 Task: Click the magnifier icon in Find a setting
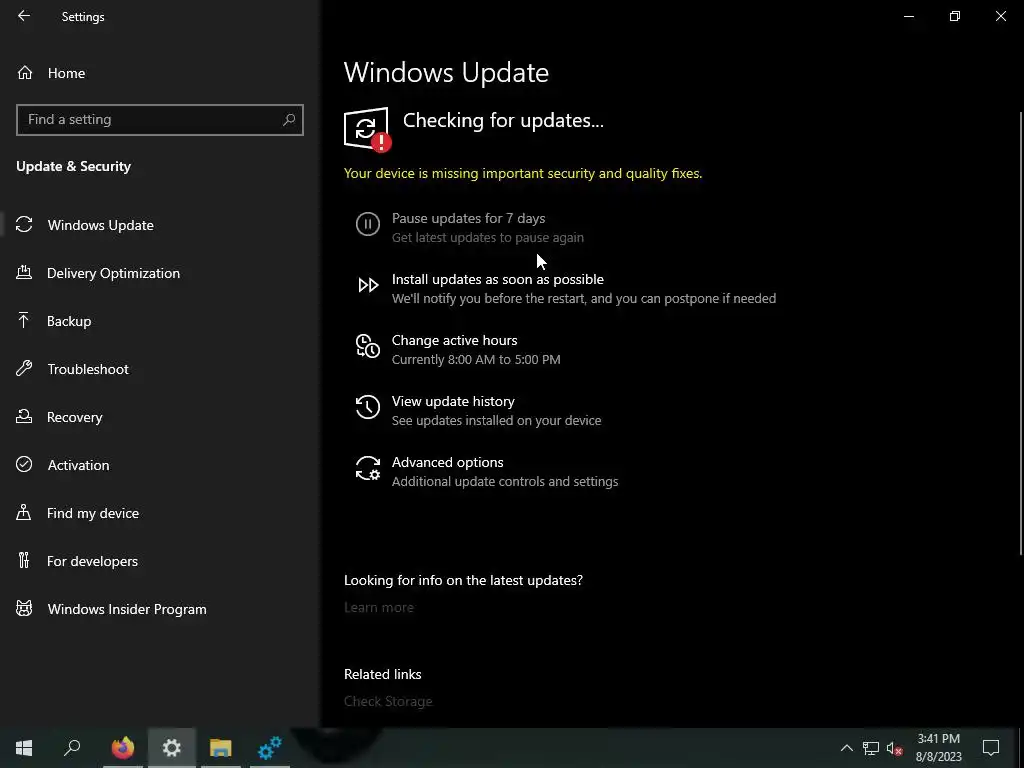[289, 120]
